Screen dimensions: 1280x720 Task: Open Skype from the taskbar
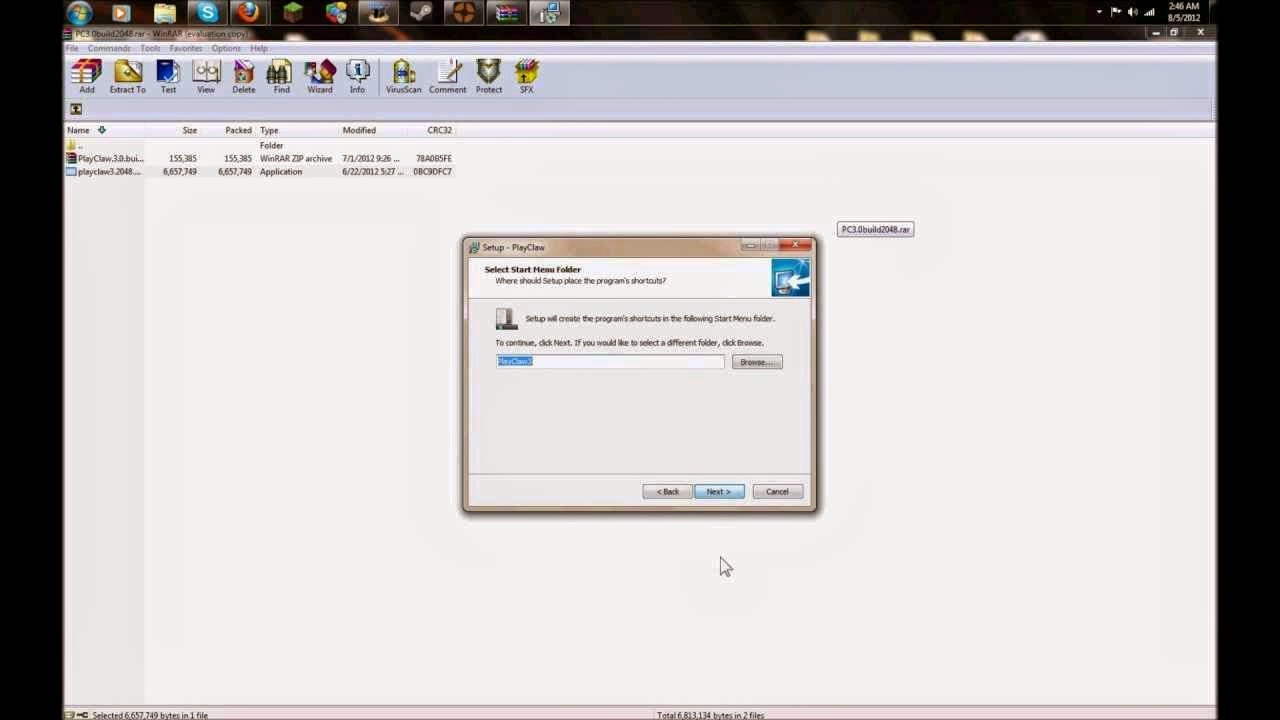click(x=208, y=13)
